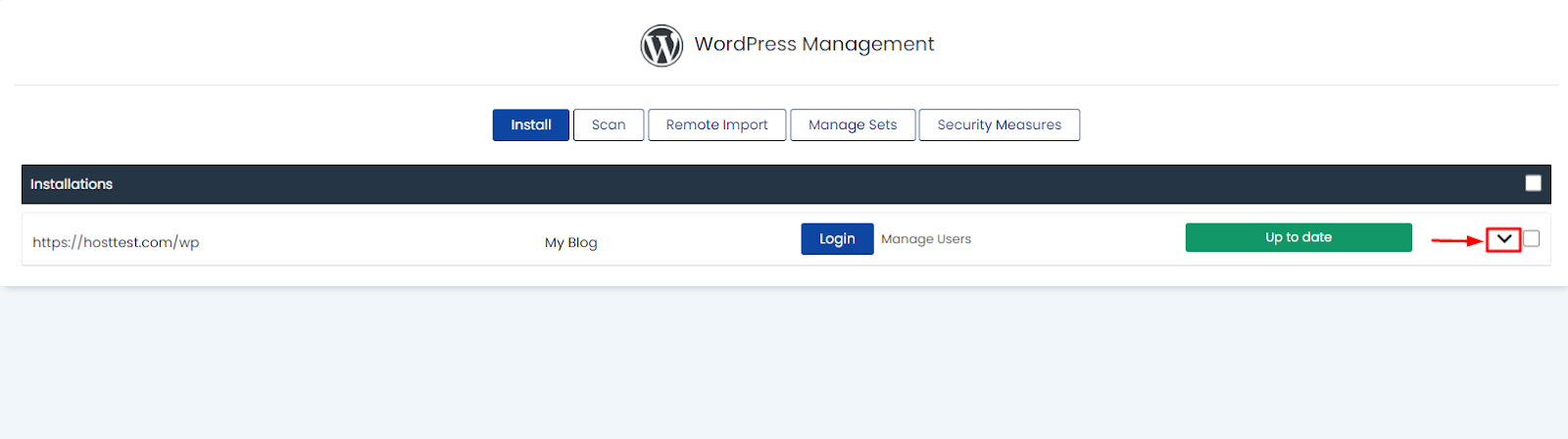Expand the hosttest.com/wp installation details chevron

pyautogui.click(x=1503, y=239)
